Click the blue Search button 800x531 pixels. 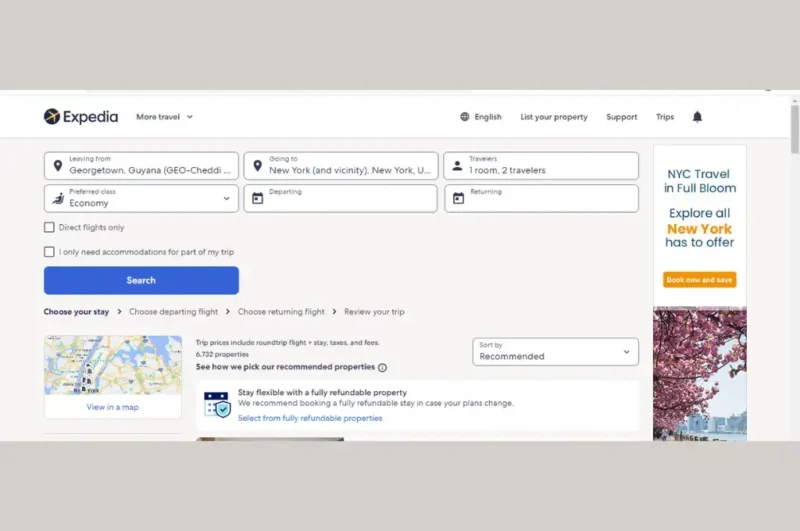pyautogui.click(x=141, y=280)
